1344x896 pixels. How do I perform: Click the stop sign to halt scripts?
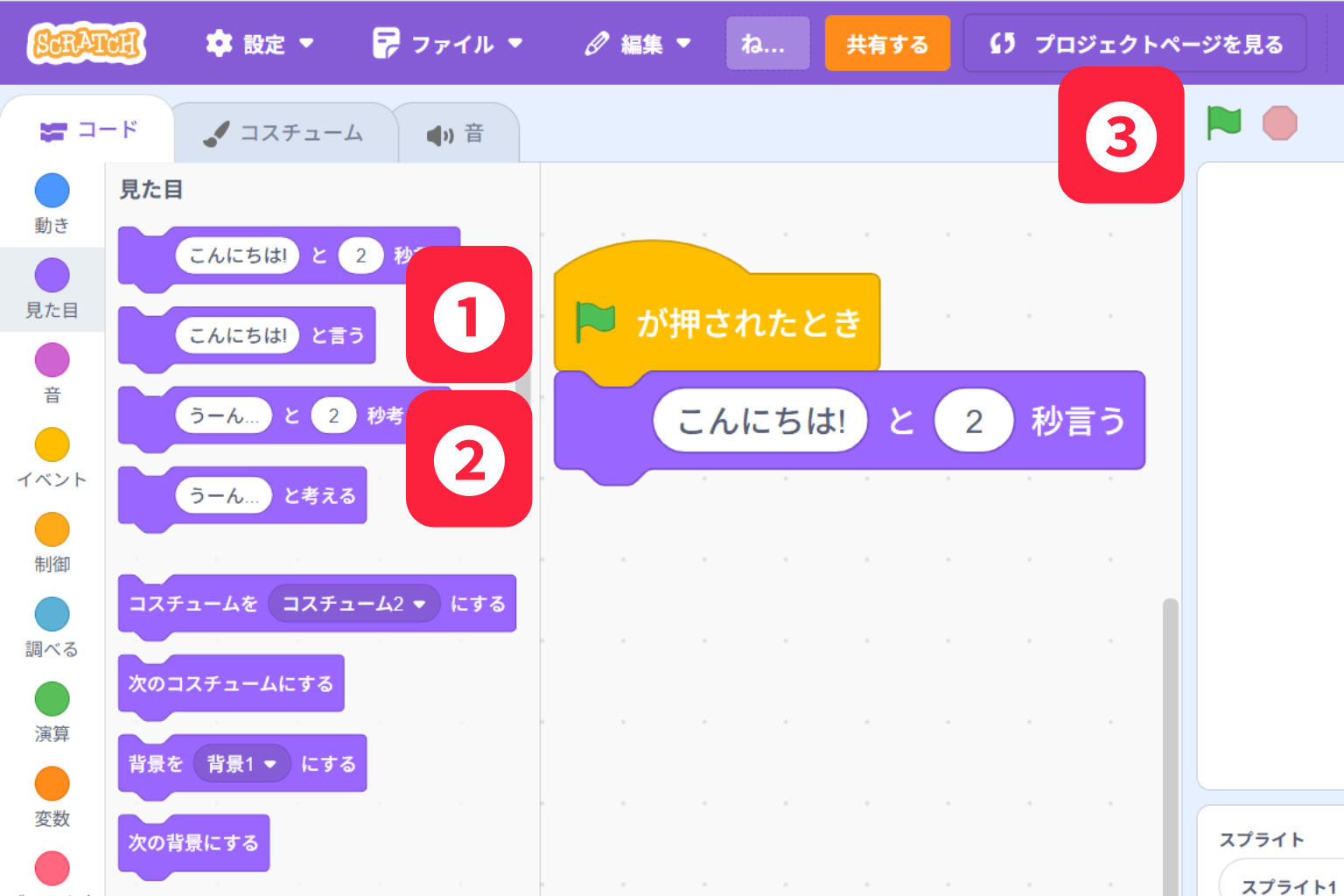point(1279,123)
